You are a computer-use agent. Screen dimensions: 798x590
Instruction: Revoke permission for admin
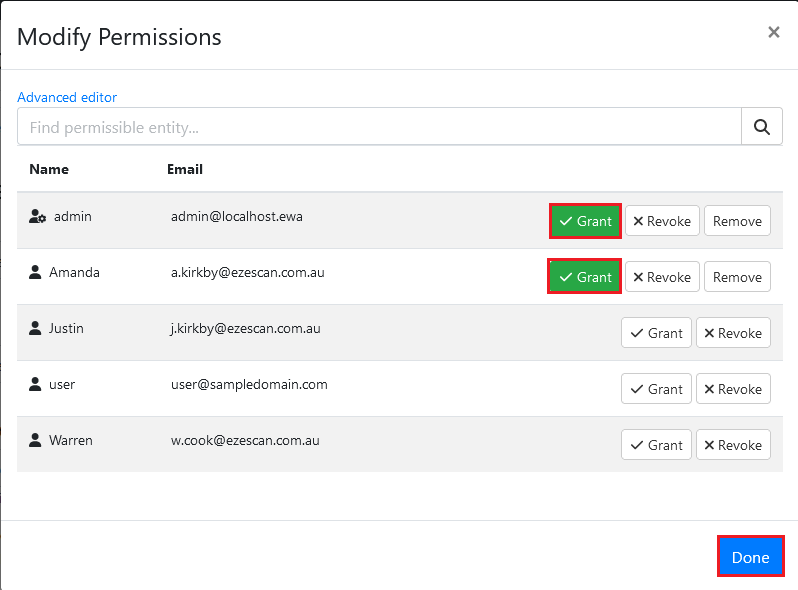662,221
